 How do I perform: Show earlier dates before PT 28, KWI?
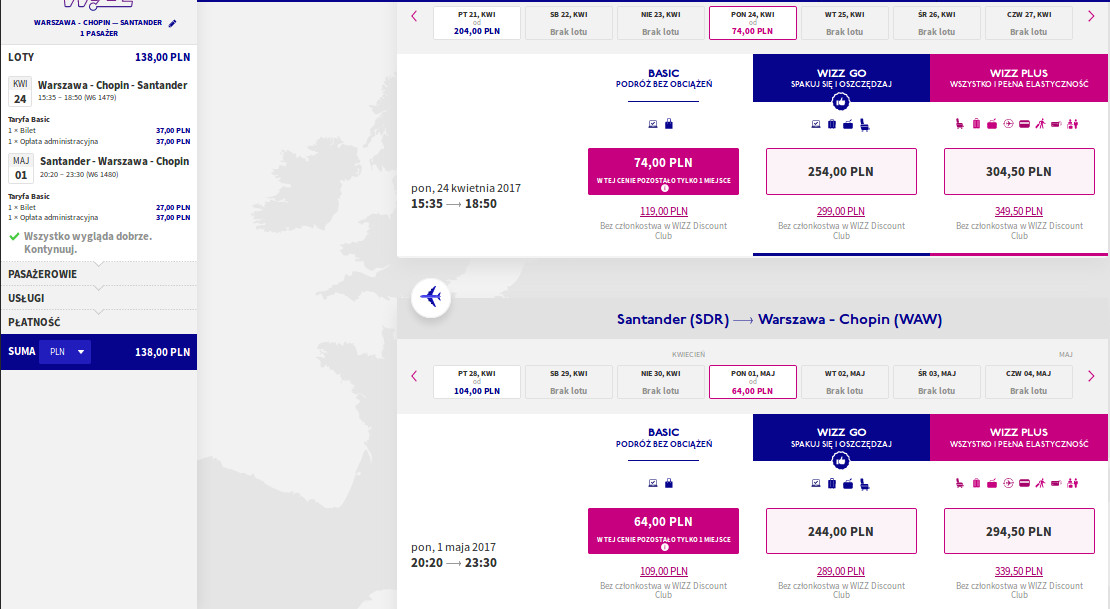point(414,376)
